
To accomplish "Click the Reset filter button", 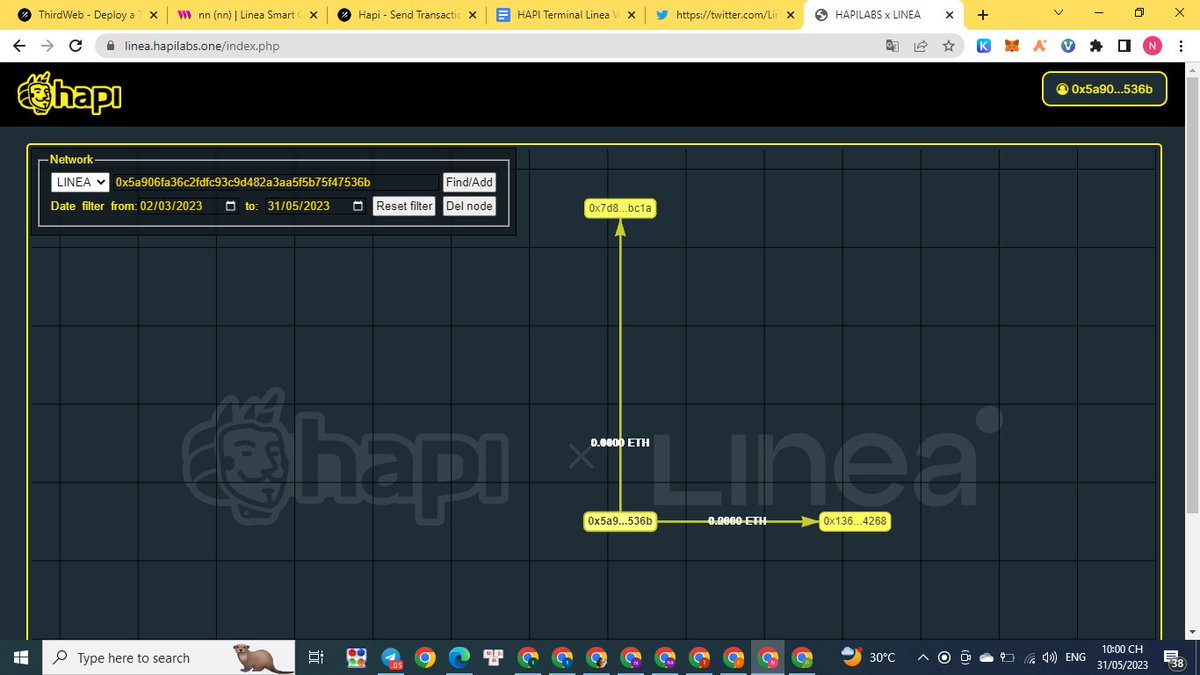I will click(403, 206).
